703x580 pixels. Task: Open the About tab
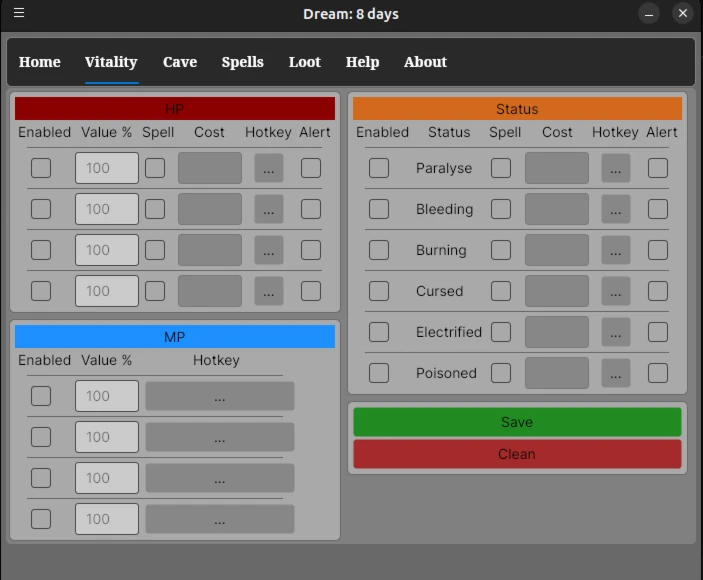pyautogui.click(x=425, y=62)
